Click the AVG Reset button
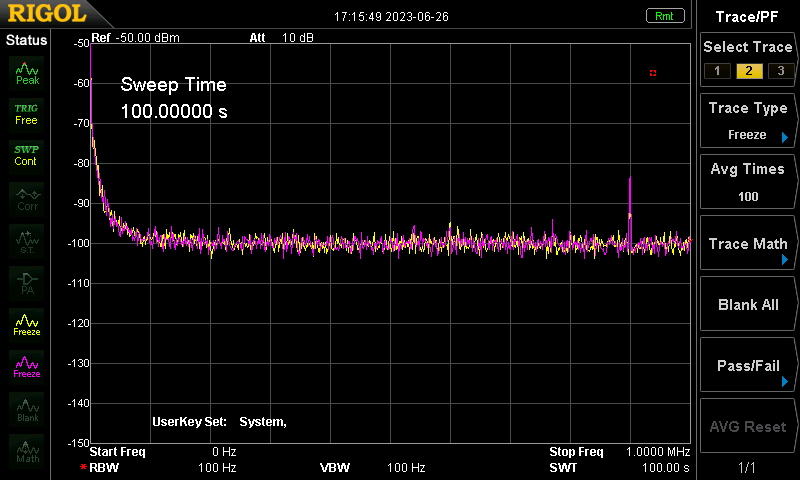The image size is (800, 480). (x=747, y=426)
